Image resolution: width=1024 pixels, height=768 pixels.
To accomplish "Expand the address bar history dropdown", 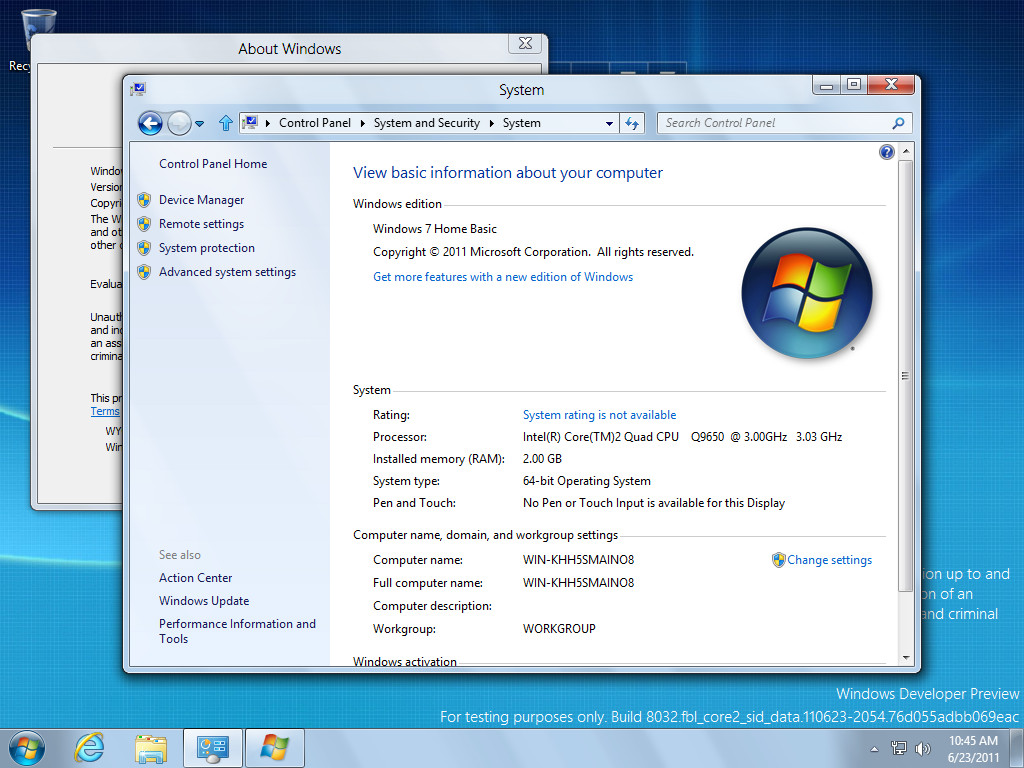I will click(610, 123).
